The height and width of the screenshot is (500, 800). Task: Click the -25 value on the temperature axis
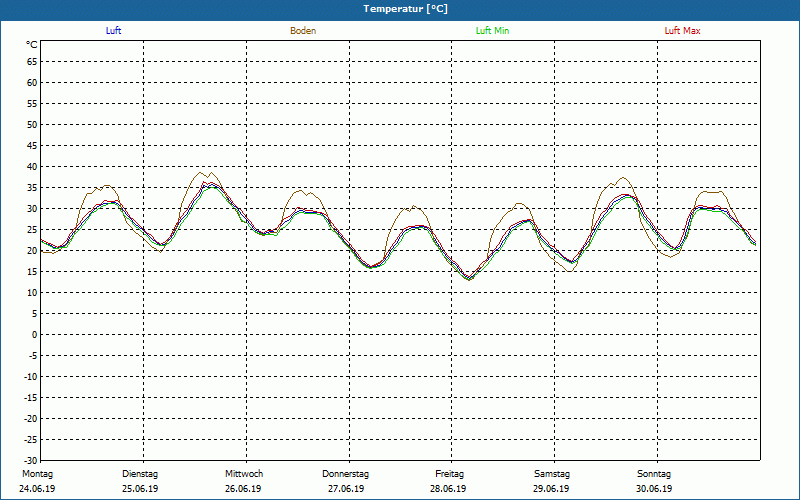click(31, 439)
